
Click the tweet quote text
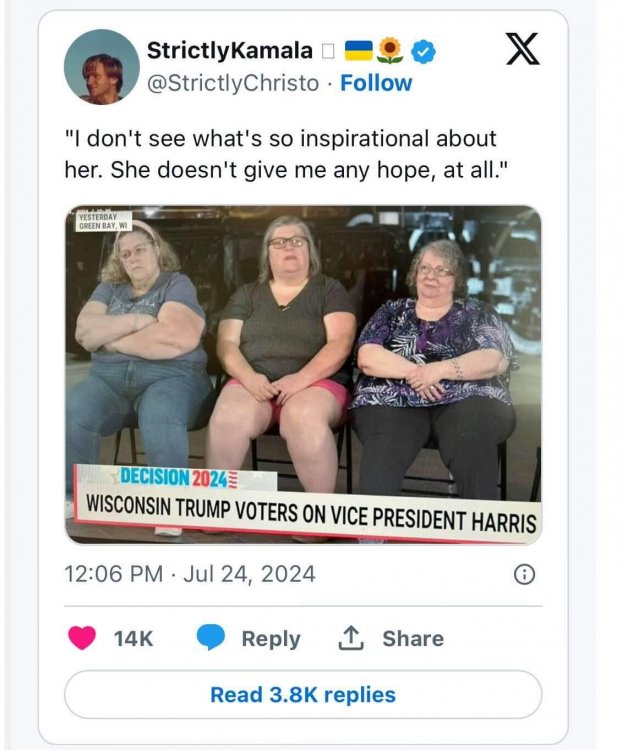coord(286,154)
